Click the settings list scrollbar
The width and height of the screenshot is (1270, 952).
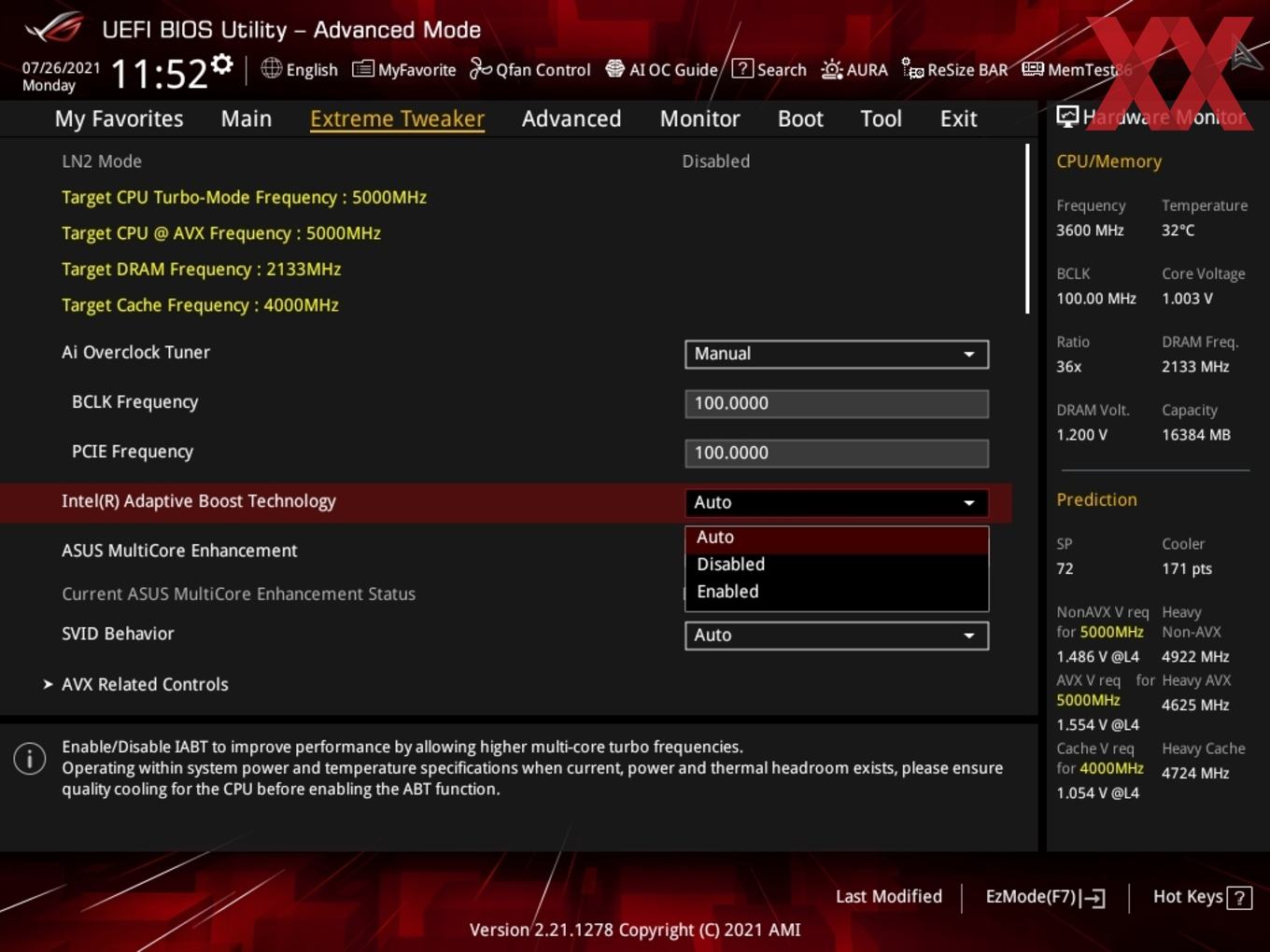point(1027,229)
